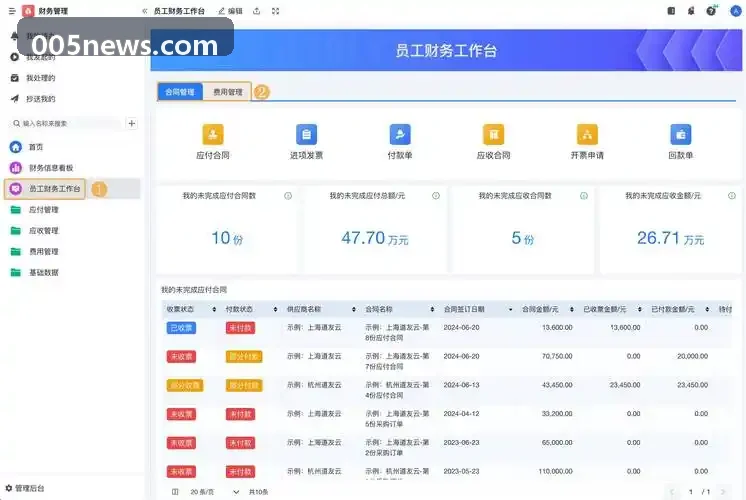
Task: Click the amount 110,000.00
Action: 555,471
